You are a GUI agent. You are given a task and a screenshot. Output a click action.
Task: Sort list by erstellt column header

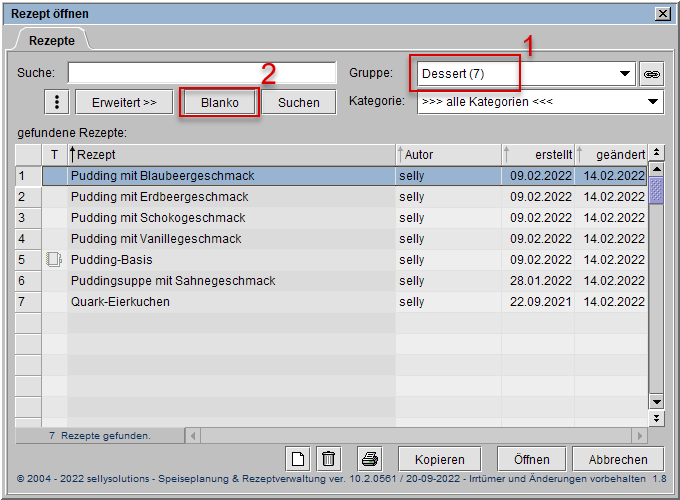pos(538,155)
